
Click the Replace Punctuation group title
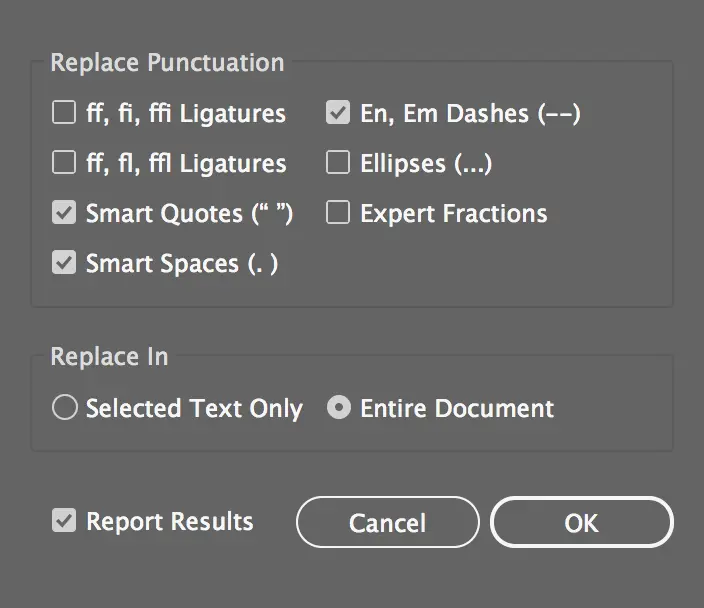click(x=167, y=63)
